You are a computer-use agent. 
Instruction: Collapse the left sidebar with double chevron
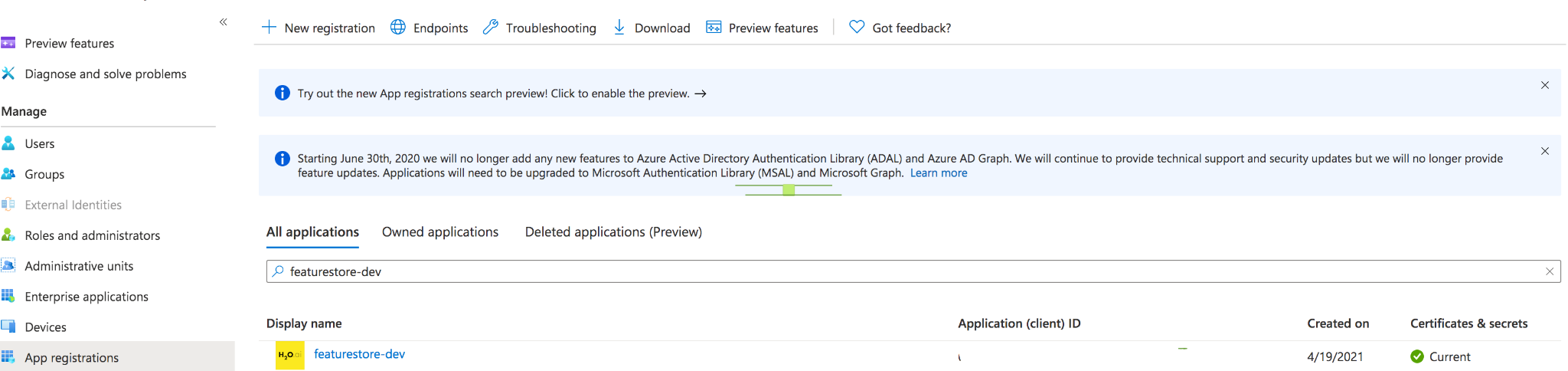pyautogui.click(x=224, y=22)
